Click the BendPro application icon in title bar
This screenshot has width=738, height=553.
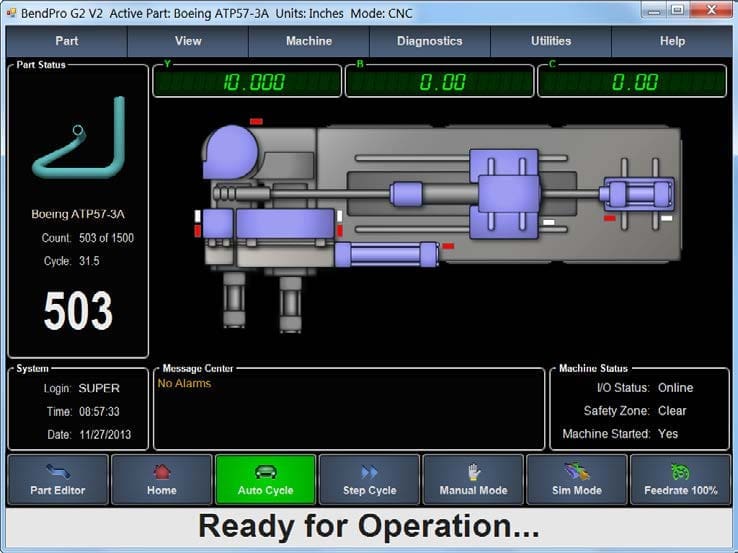point(12,13)
